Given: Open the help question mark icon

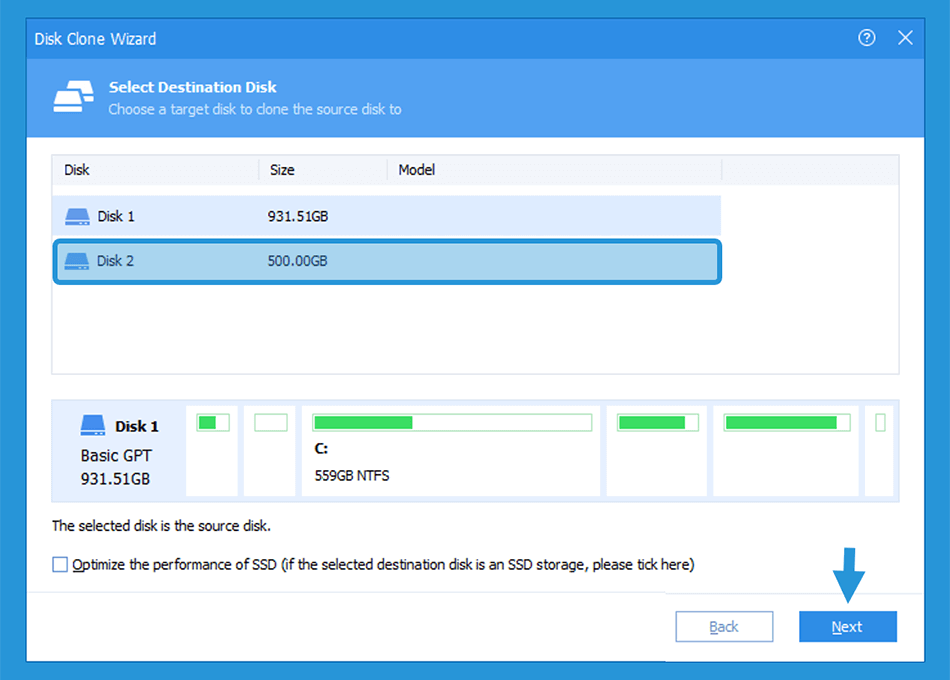Looking at the screenshot, I should tap(866, 38).
